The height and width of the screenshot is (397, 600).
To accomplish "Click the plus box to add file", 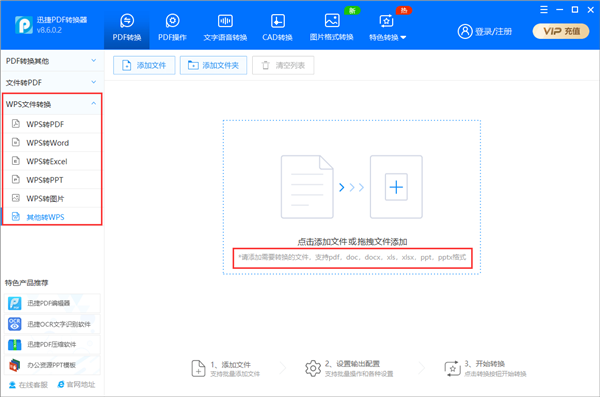I will (396, 187).
